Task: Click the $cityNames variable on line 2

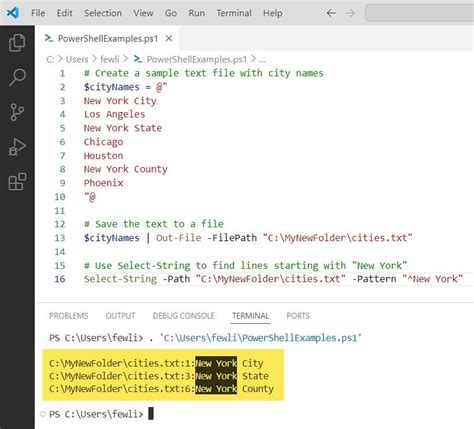Action: 112,87
